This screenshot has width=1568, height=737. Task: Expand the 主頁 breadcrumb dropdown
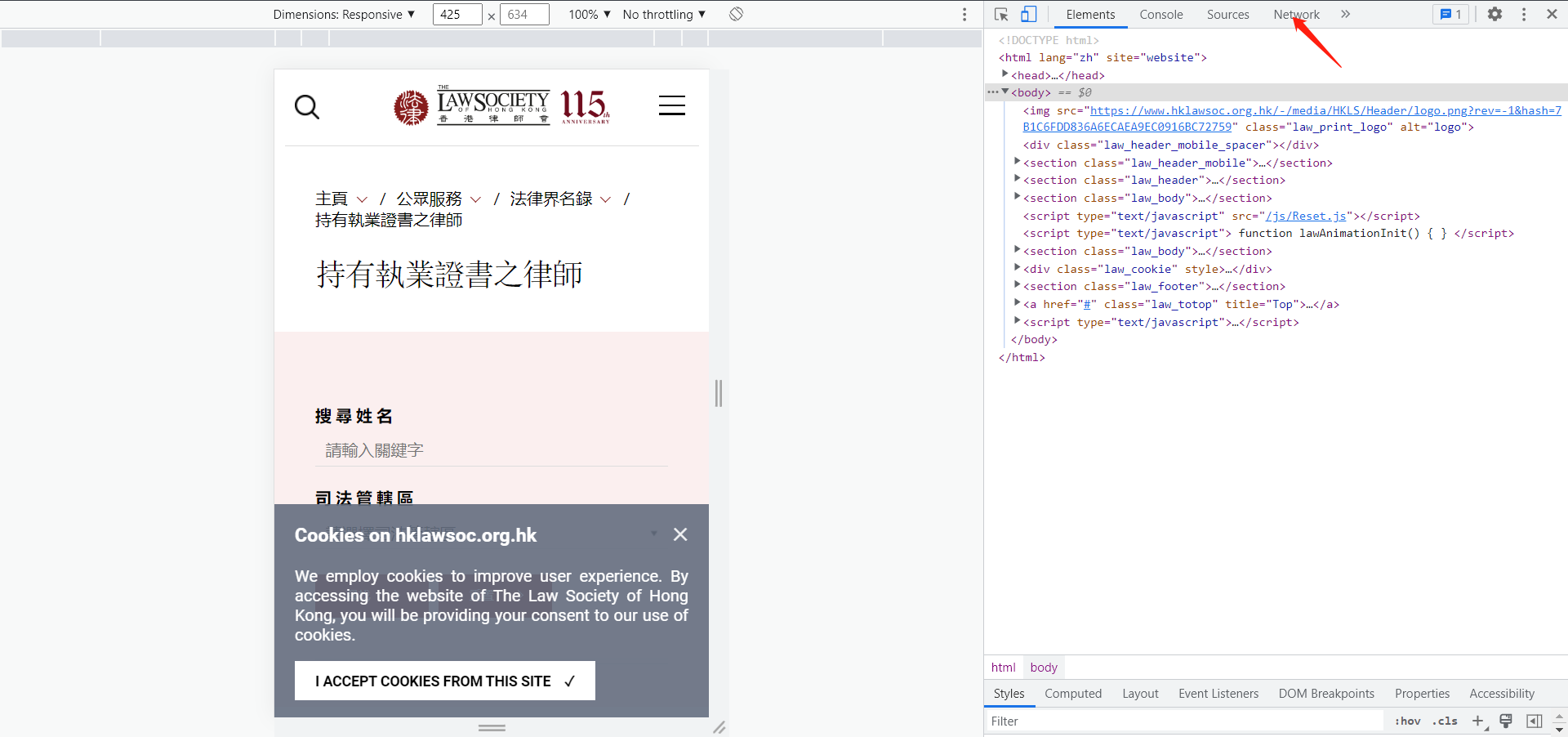pyautogui.click(x=362, y=199)
